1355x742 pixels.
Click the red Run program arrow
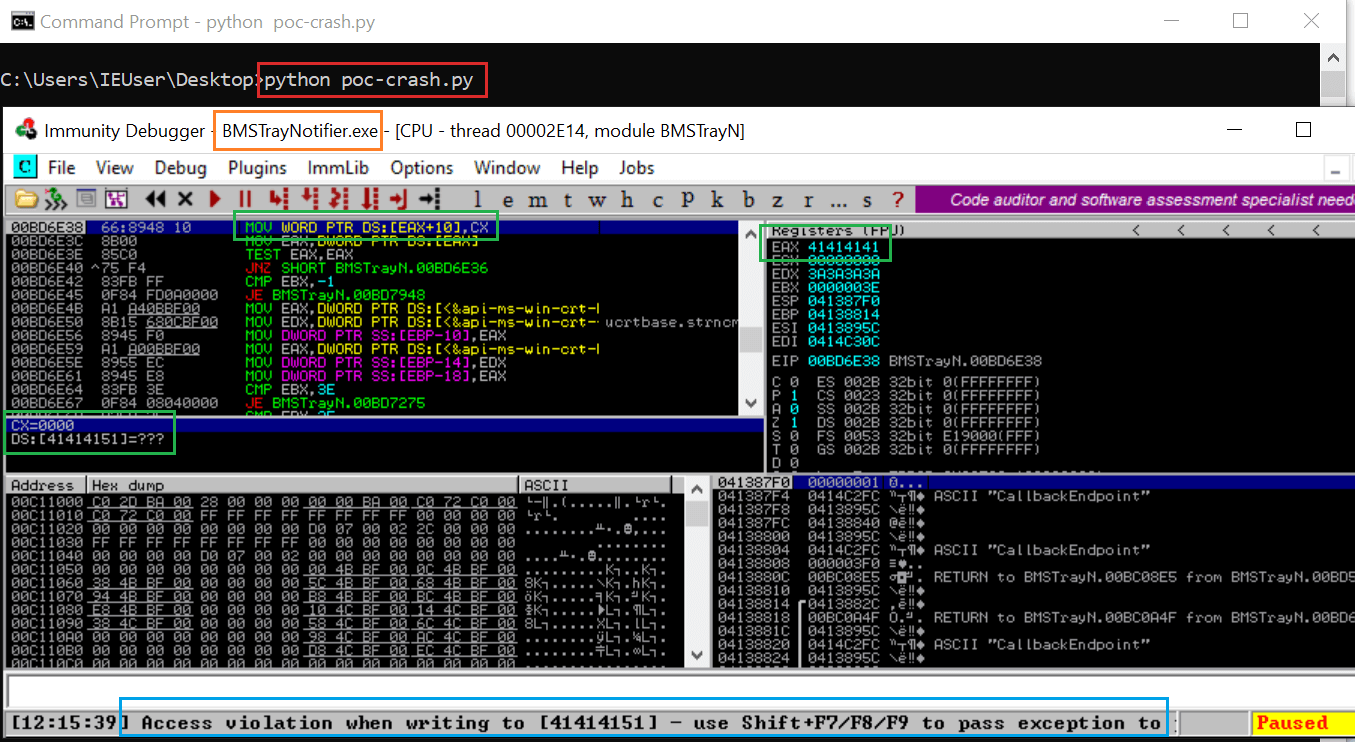(215, 199)
